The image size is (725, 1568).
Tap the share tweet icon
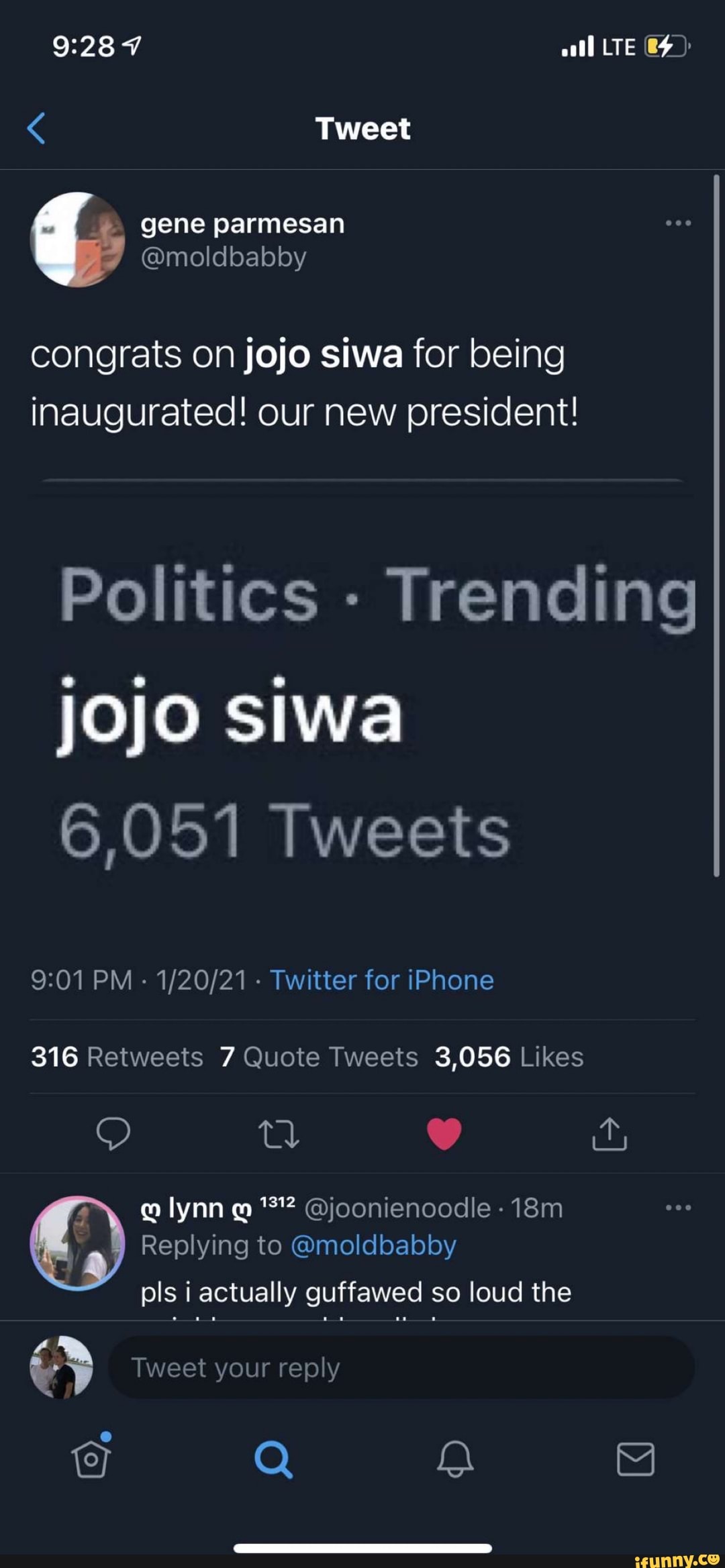point(610,1133)
